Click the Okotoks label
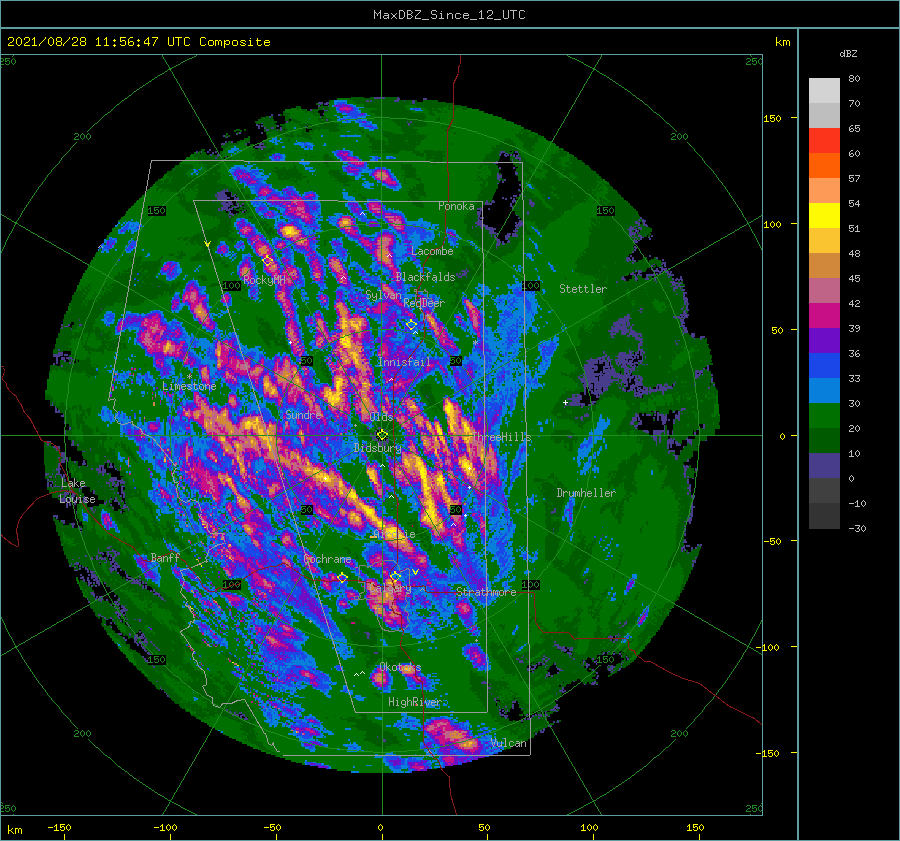Screen dimensions: 900x841 click(x=400, y=667)
